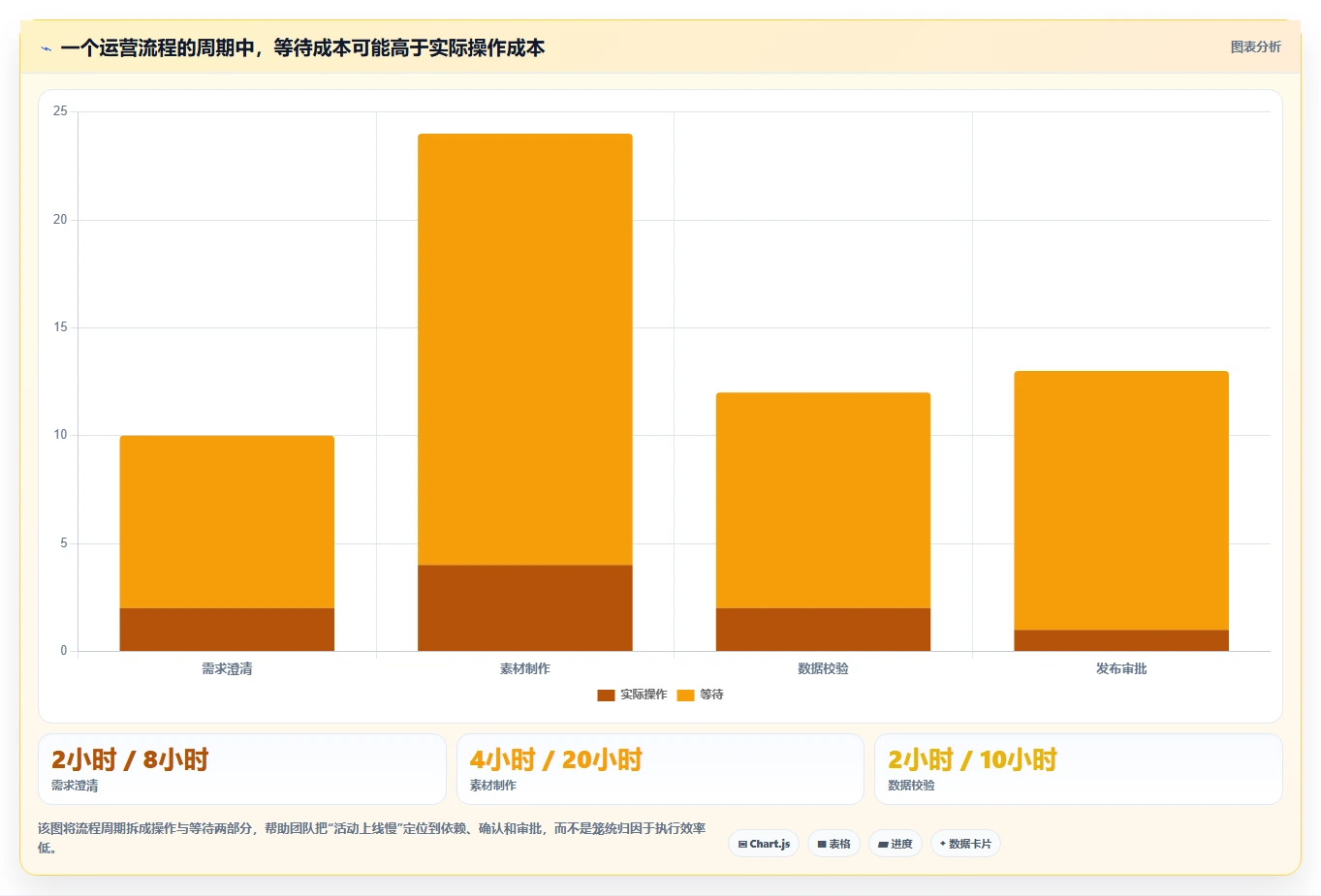The image size is (1321, 896).
Task: Click the dark orange 实际操作 legend swatch
Action: click(606, 695)
